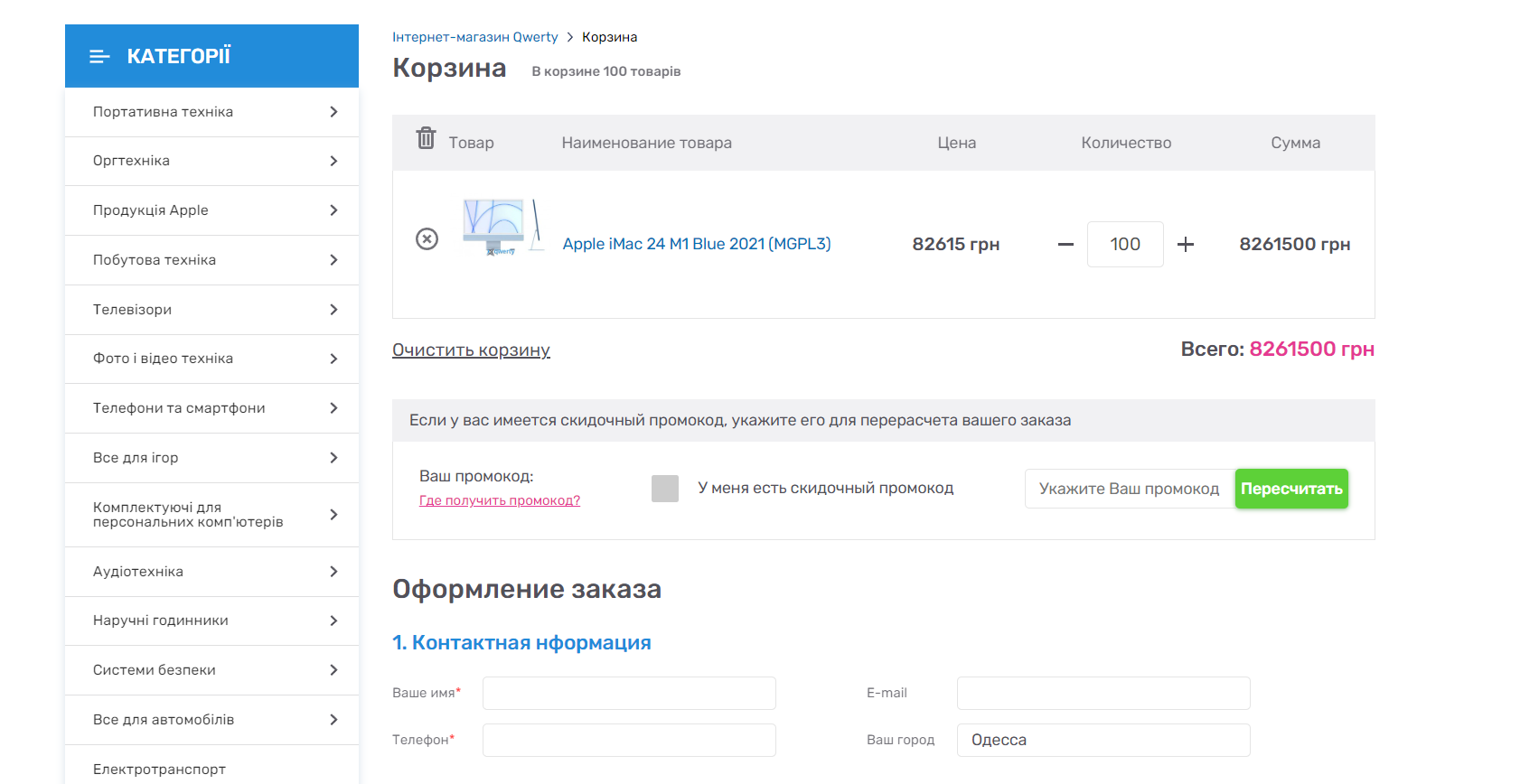Open the Портативна техніка category
Screen dimensions: 1539x784
tap(163, 112)
